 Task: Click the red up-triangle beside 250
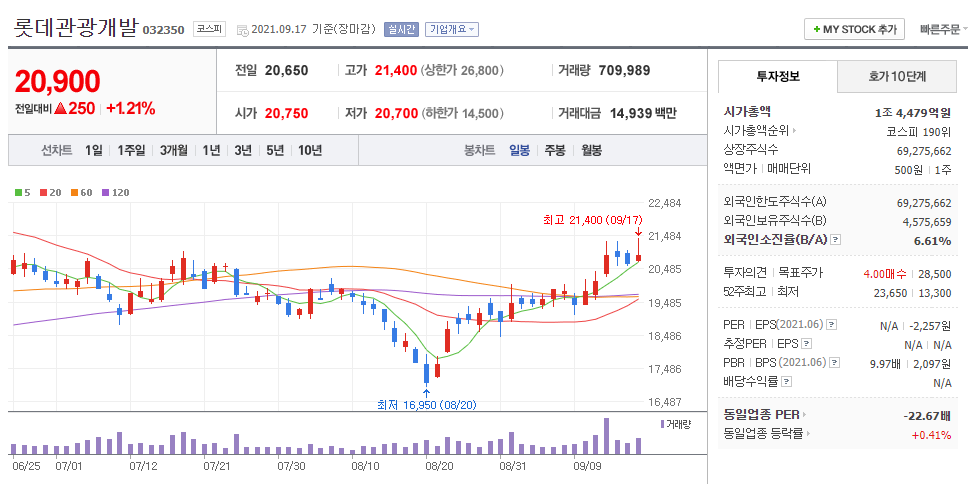click(60, 109)
